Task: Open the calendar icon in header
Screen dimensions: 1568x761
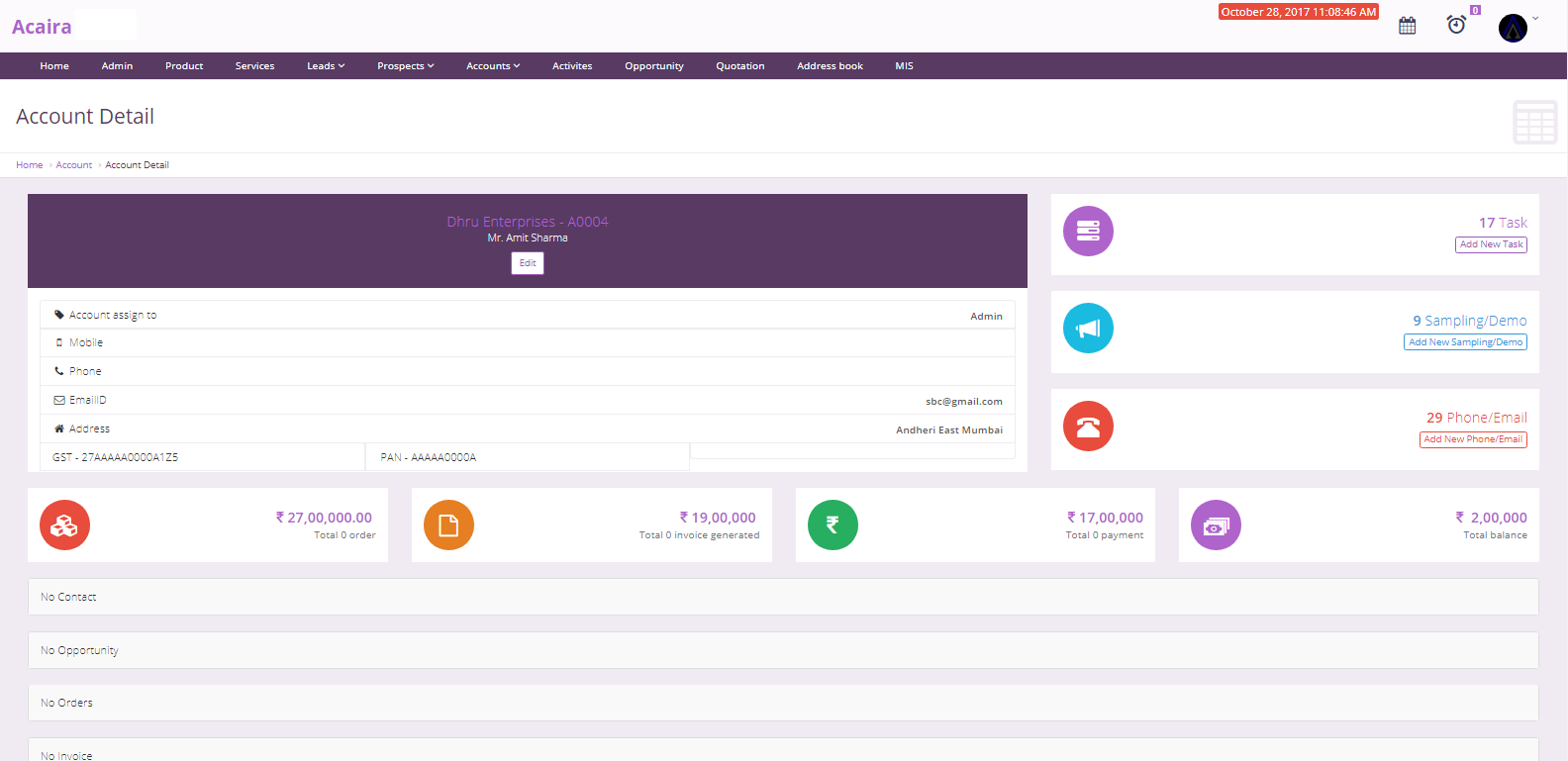Action: pos(1407,26)
